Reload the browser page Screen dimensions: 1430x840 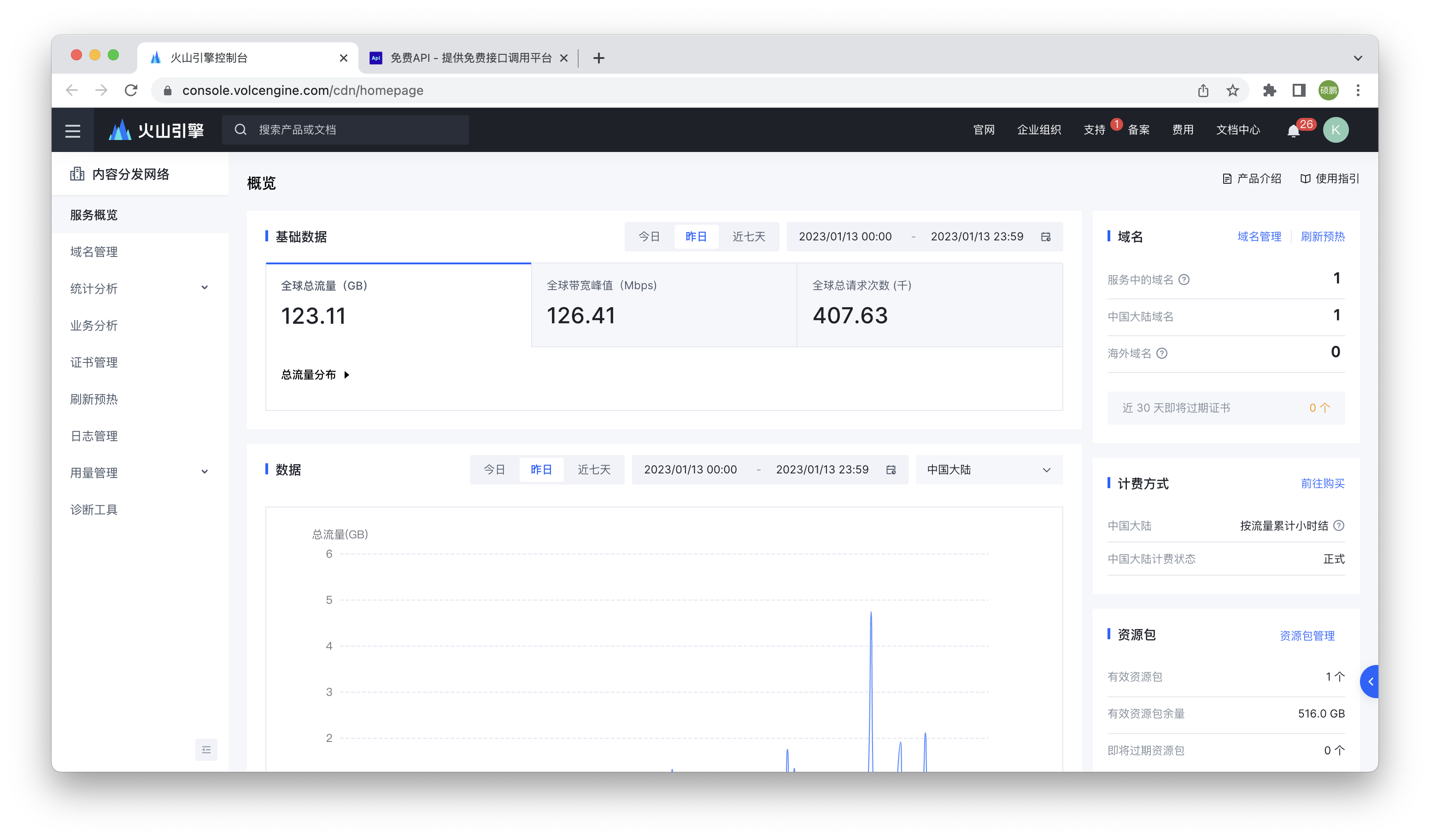click(131, 90)
